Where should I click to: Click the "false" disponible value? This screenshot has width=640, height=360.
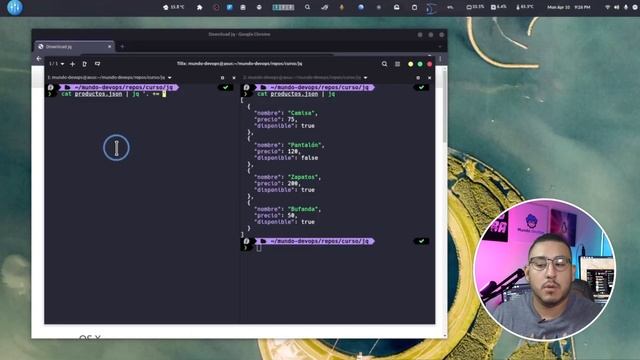tap(309, 158)
